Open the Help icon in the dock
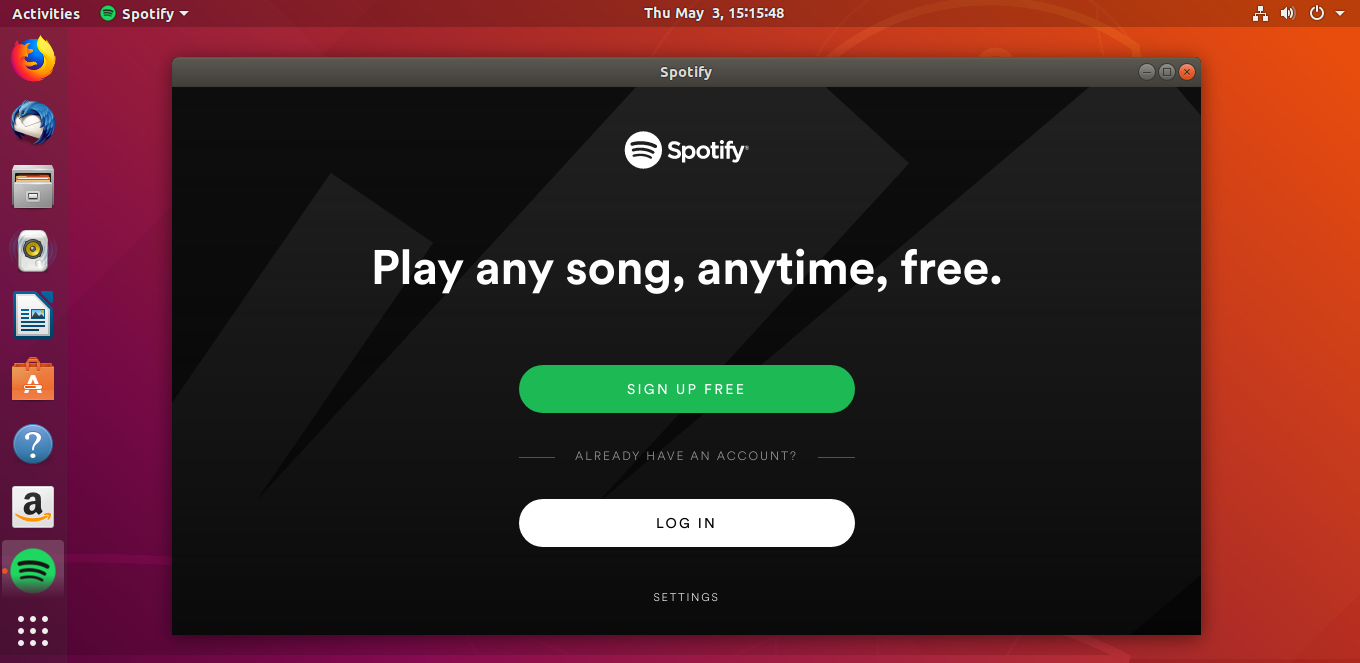This screenshot has height=663, width=1360. click(x=33, y=444)
